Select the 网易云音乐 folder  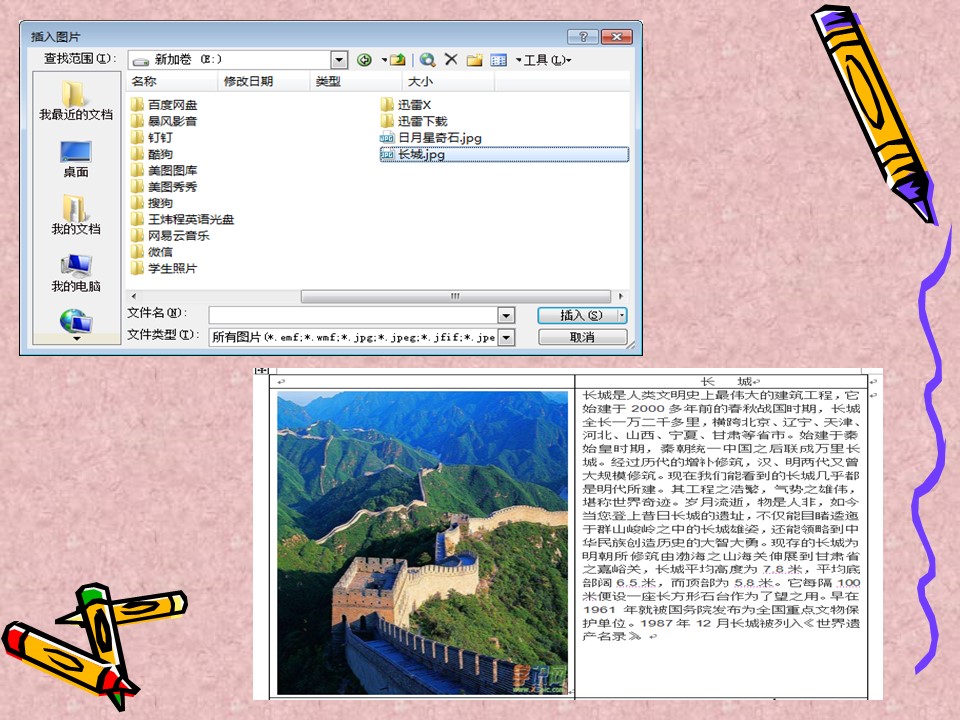(x=170, y=236)
